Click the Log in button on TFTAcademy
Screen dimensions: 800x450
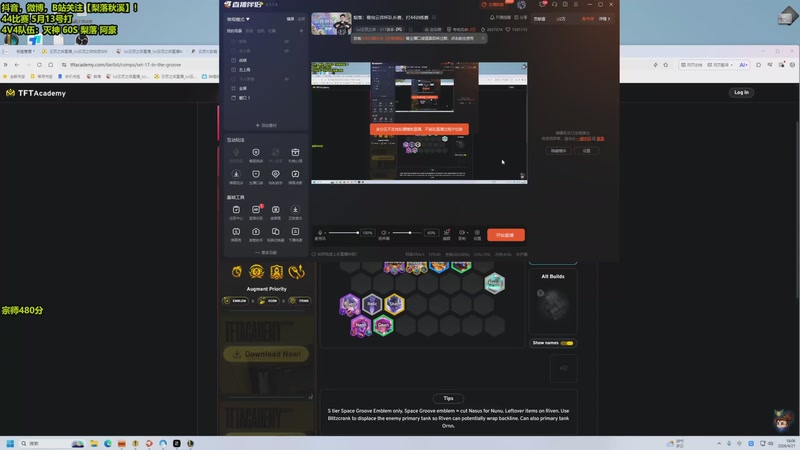click(741, 92)
